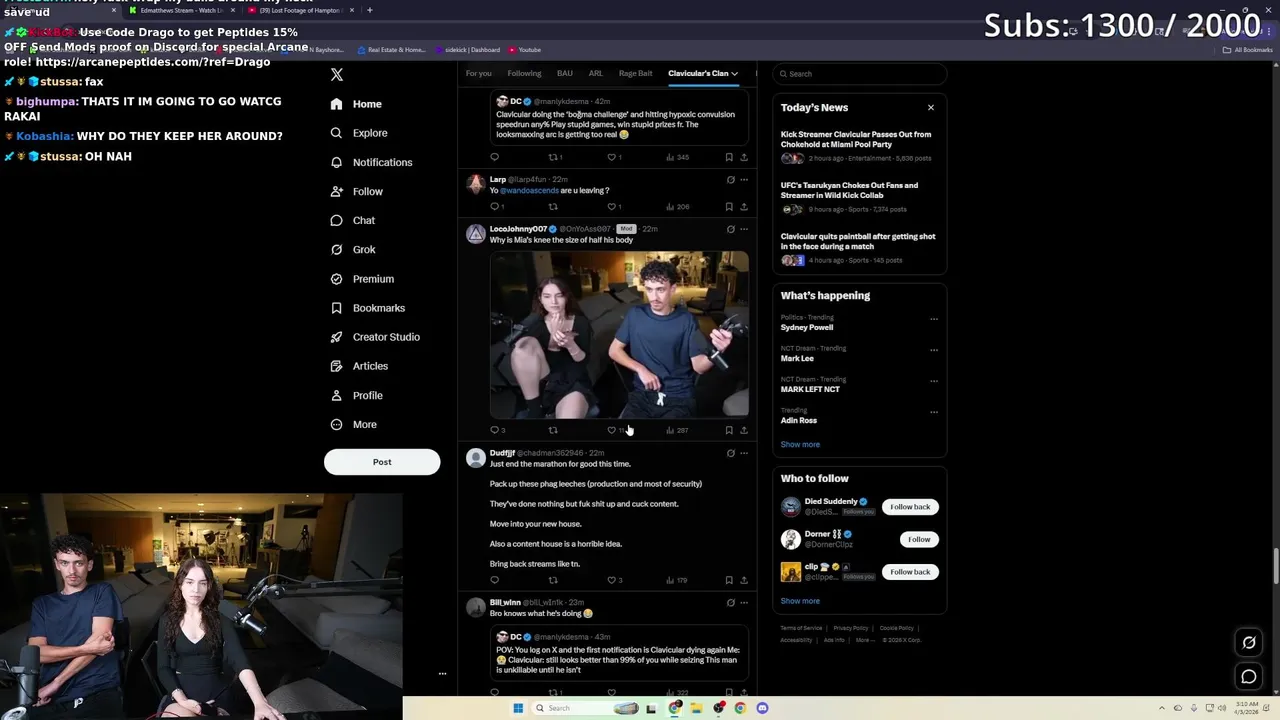Open more options on Bill_winn post
This screenshot has width=1280, height=720.
point(743,603)
